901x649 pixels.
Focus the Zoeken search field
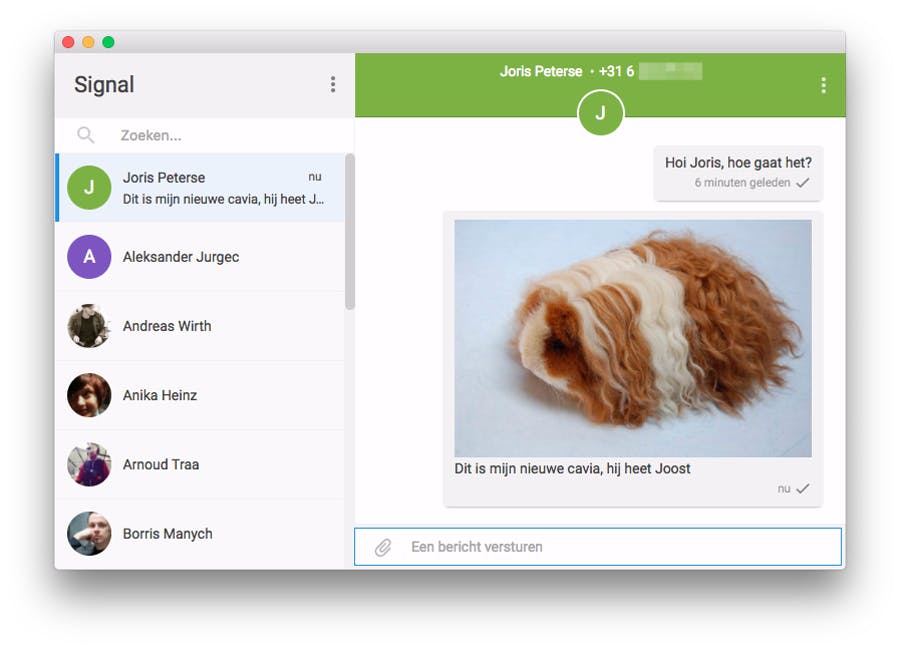click(205, 136)
